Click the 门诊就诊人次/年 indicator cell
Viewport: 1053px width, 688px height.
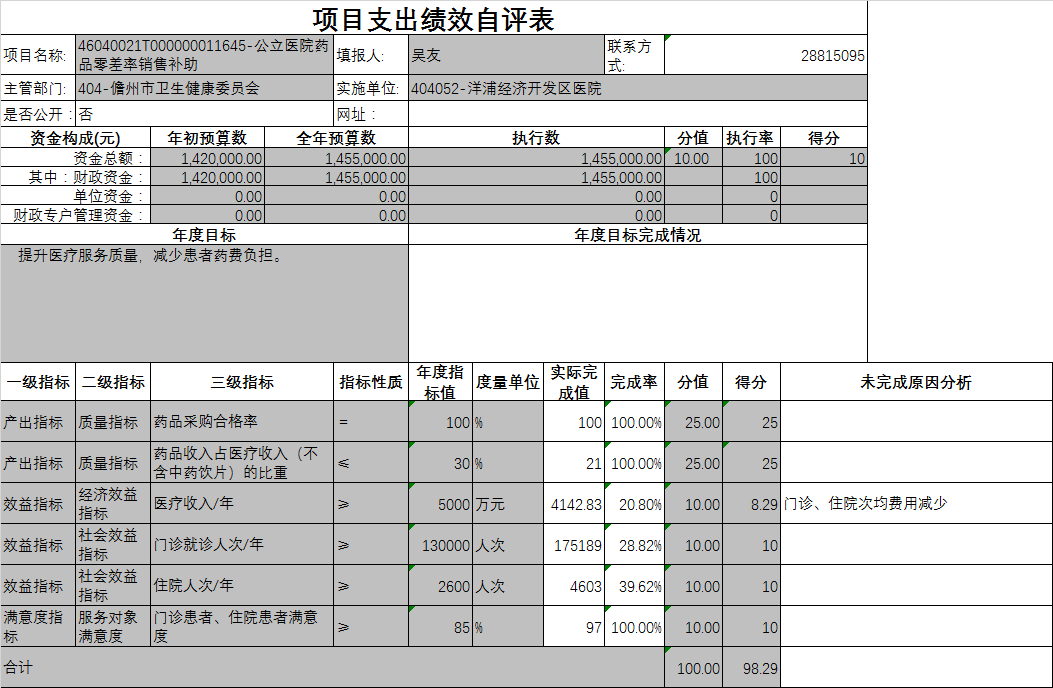242,544
